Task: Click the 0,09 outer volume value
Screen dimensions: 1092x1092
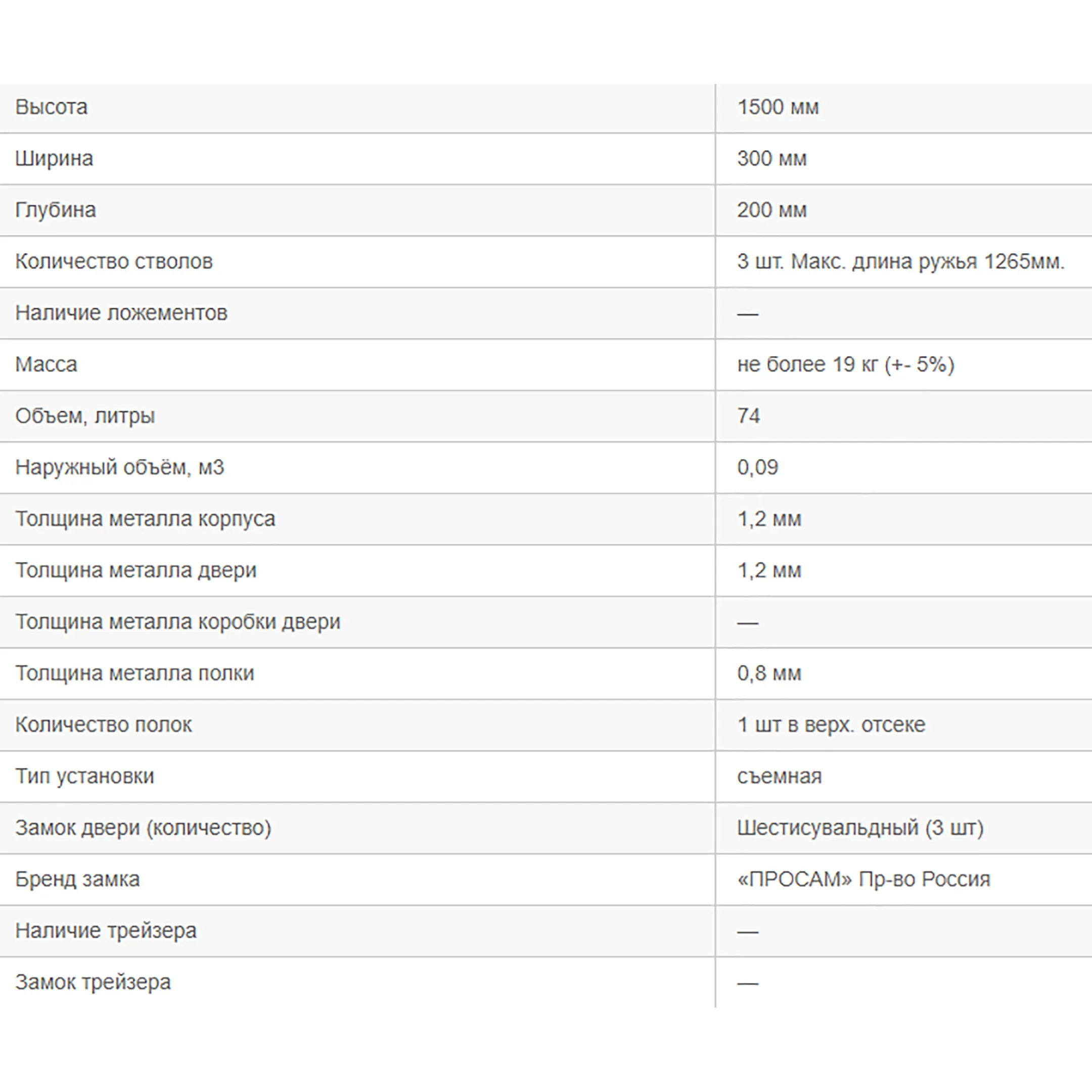Action: pyautogui.click(x=757, y=468)
